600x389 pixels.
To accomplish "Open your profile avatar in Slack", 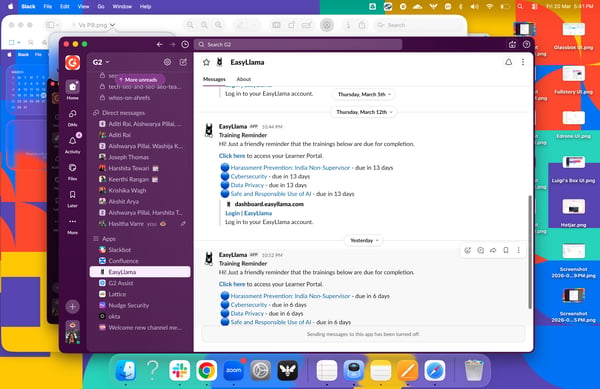I will 72,332.
